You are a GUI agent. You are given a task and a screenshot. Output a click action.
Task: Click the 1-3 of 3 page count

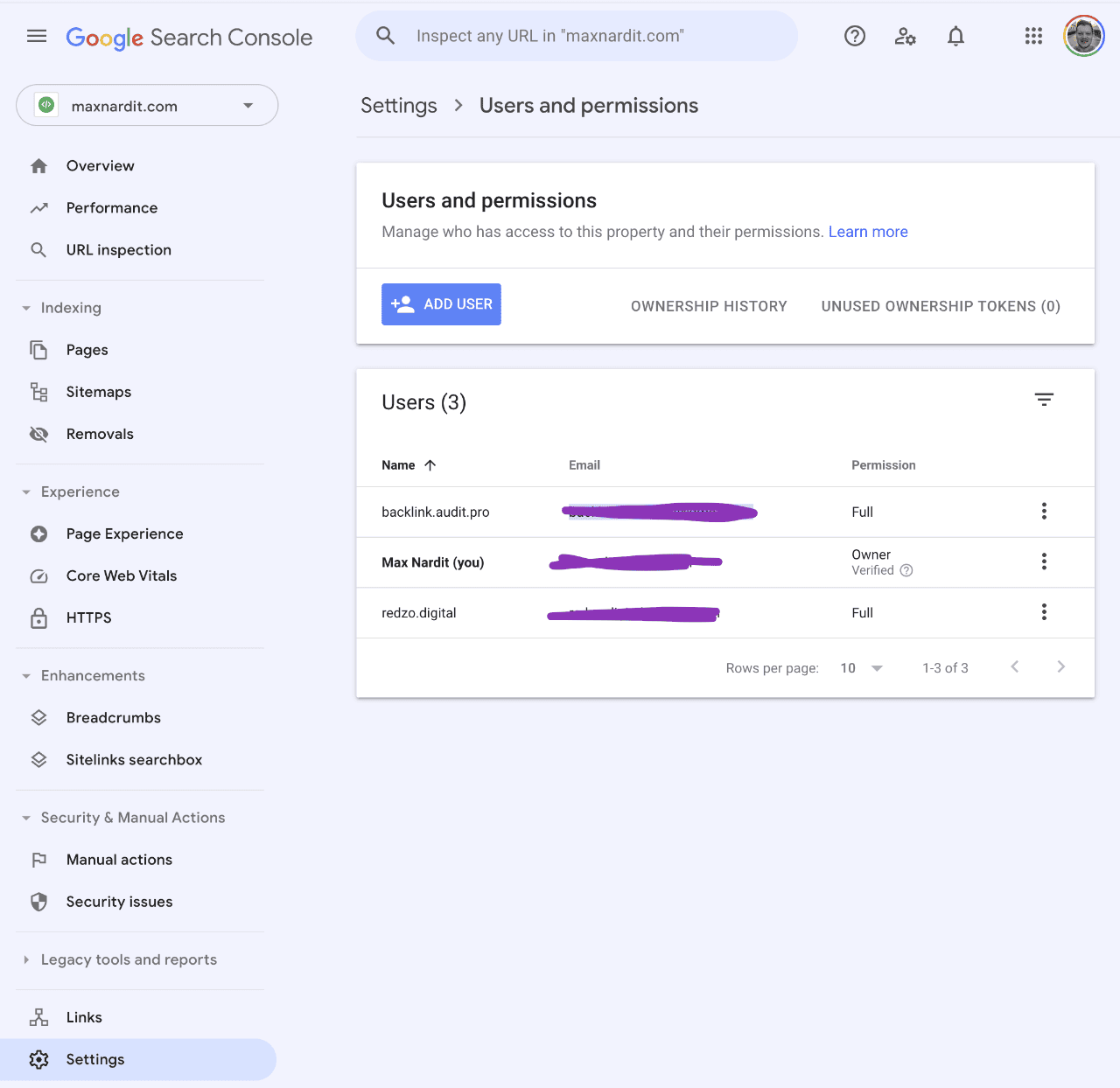pos(945,668)
